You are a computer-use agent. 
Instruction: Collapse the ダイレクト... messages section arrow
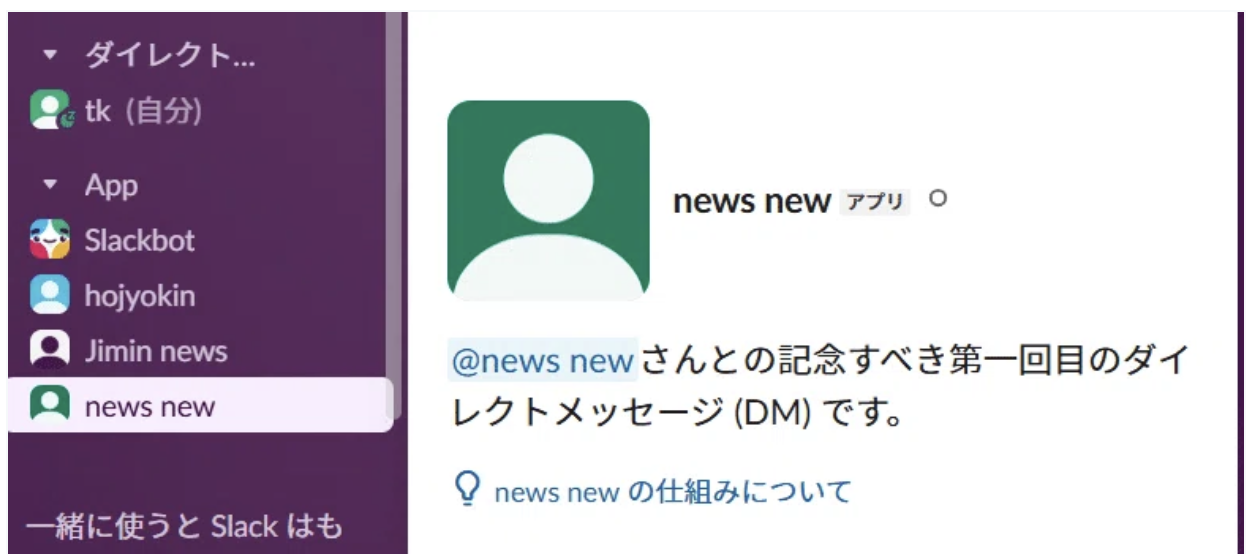(51, 56)
